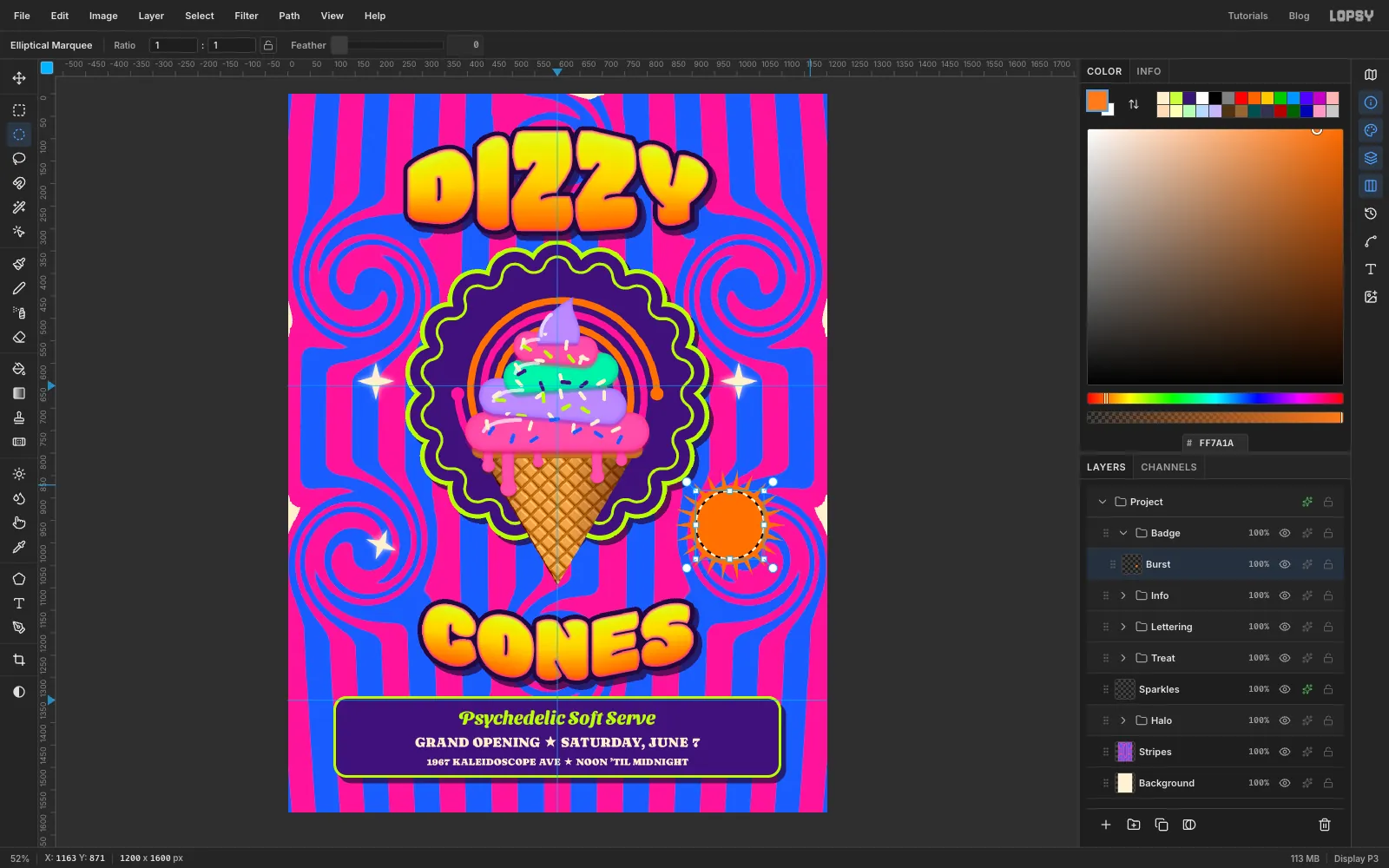This screenshot has height=868, width=1389.
Task: Select the Magic Wand tool
Action: pyautogui.click(x=19, y=207)
